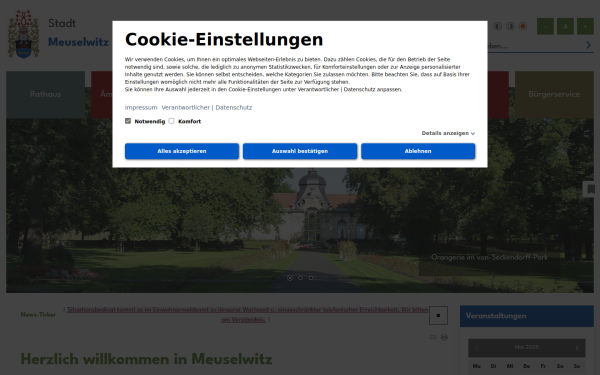Viewport: 600px width, 375px height.
Task: Click Herzlich willkommen in Meuselwitz heading
Action: point(146,359)
